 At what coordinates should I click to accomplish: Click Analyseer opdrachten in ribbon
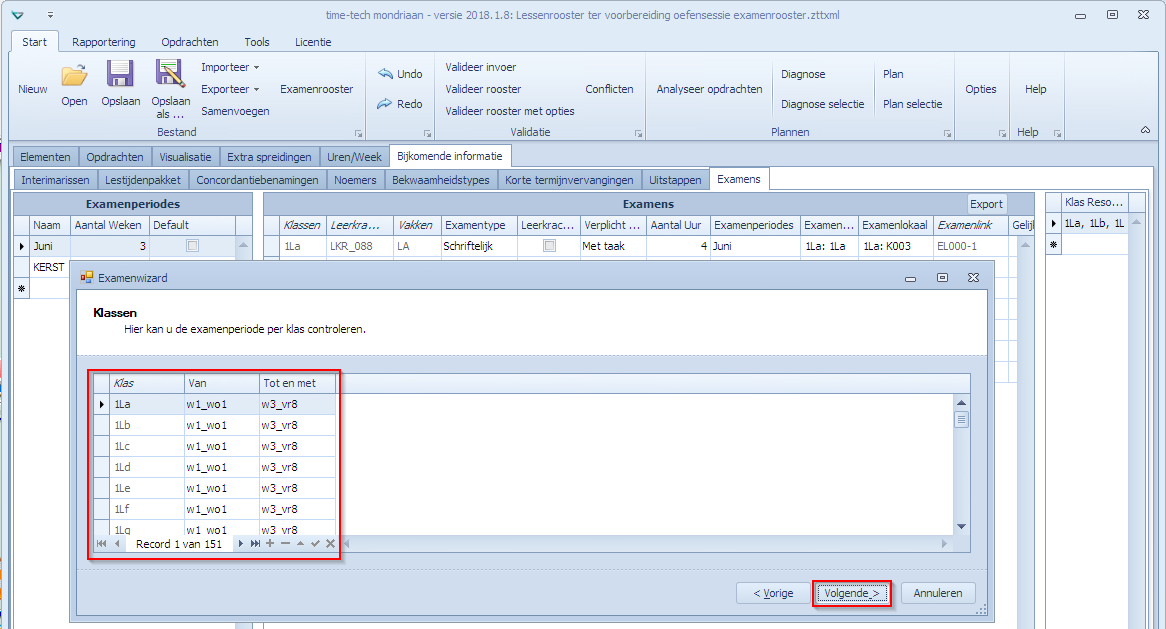click(709, 88)
